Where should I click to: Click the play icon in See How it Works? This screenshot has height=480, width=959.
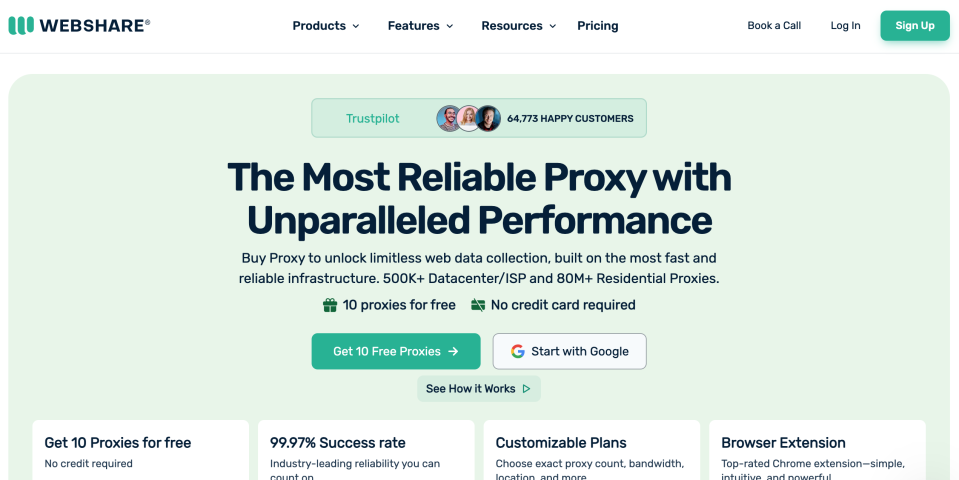[x=527, y=389]
